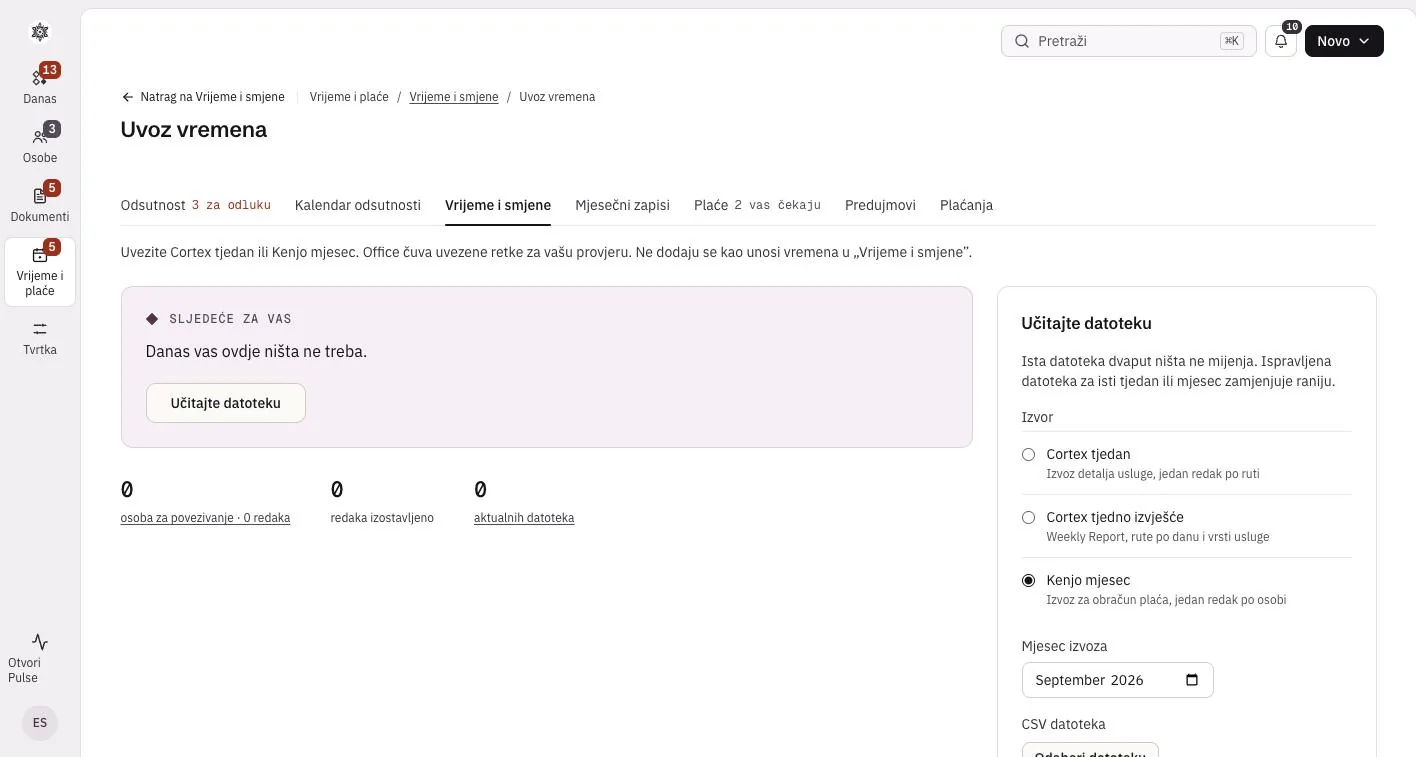This screenshot has height=757, width=1416.
Task: Click the Mjesec izvoza September 2026 field
Action: [x=1118, y=680]
